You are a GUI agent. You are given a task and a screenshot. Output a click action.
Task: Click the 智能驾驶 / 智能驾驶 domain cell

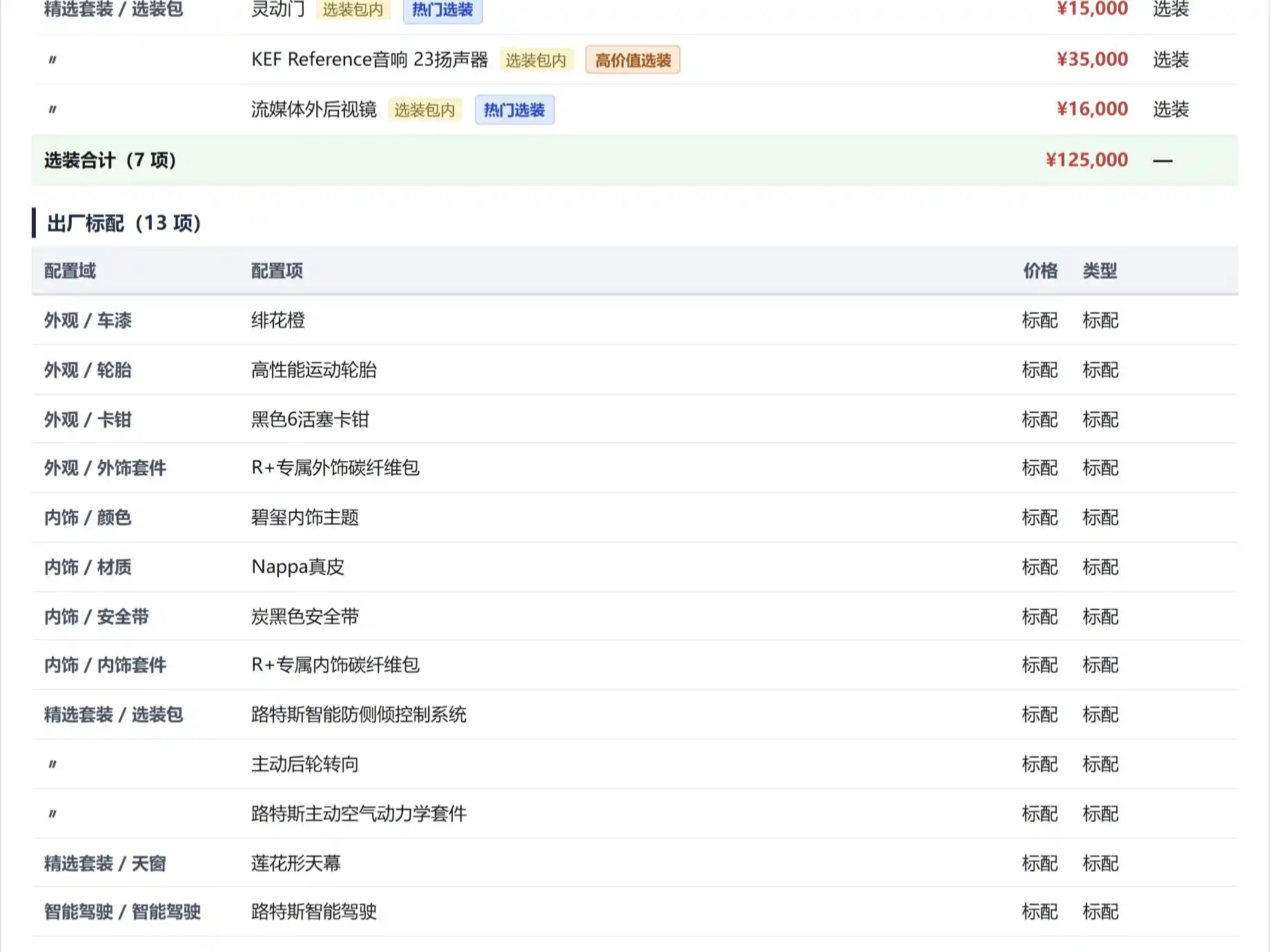[123, 912]
